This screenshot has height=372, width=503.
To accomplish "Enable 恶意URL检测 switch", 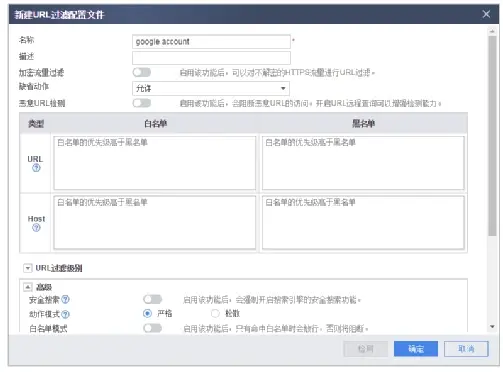I will (x=142, y=103).
